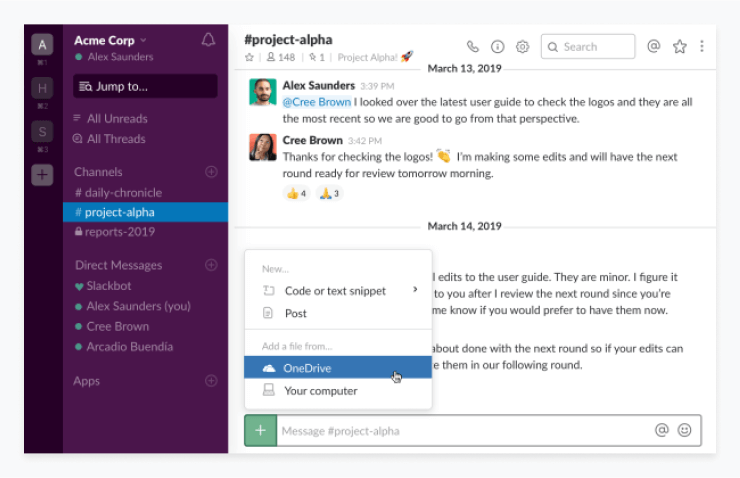This screenshot has height=478, width=740.
Task: Choose Post from the New menu
Action: coord(338,313)
